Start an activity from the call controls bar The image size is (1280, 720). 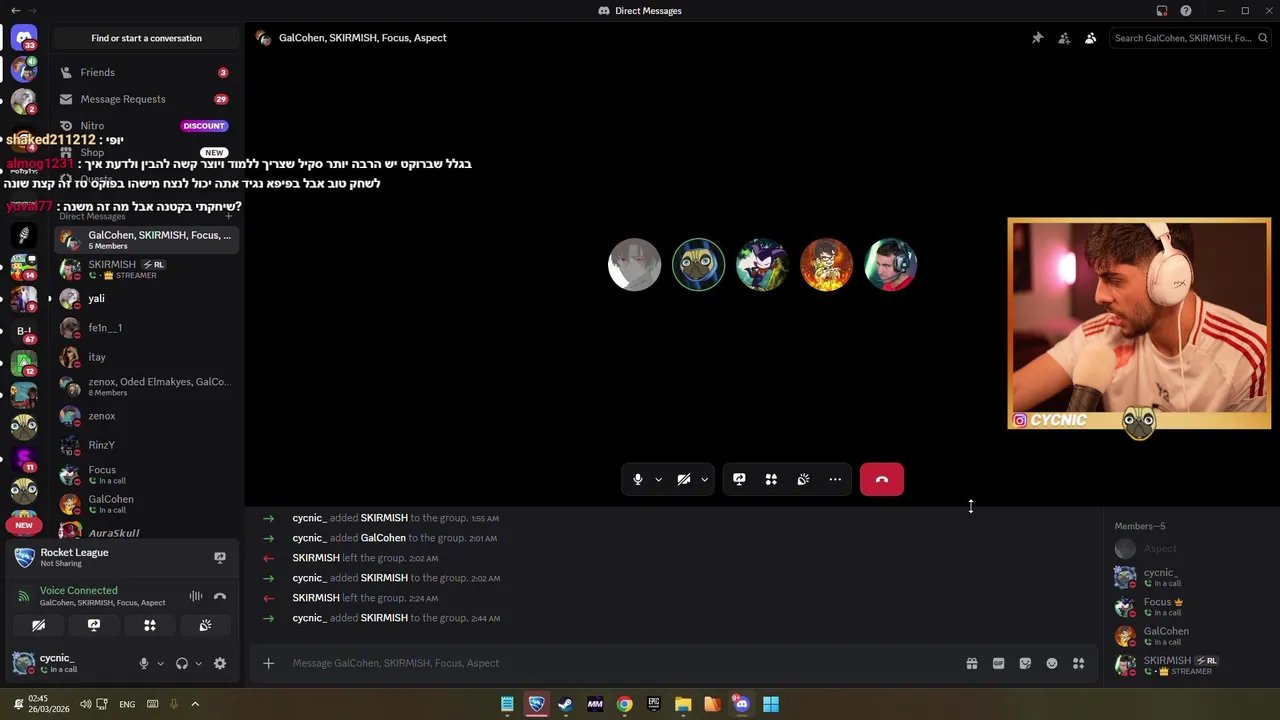(771, 480)
